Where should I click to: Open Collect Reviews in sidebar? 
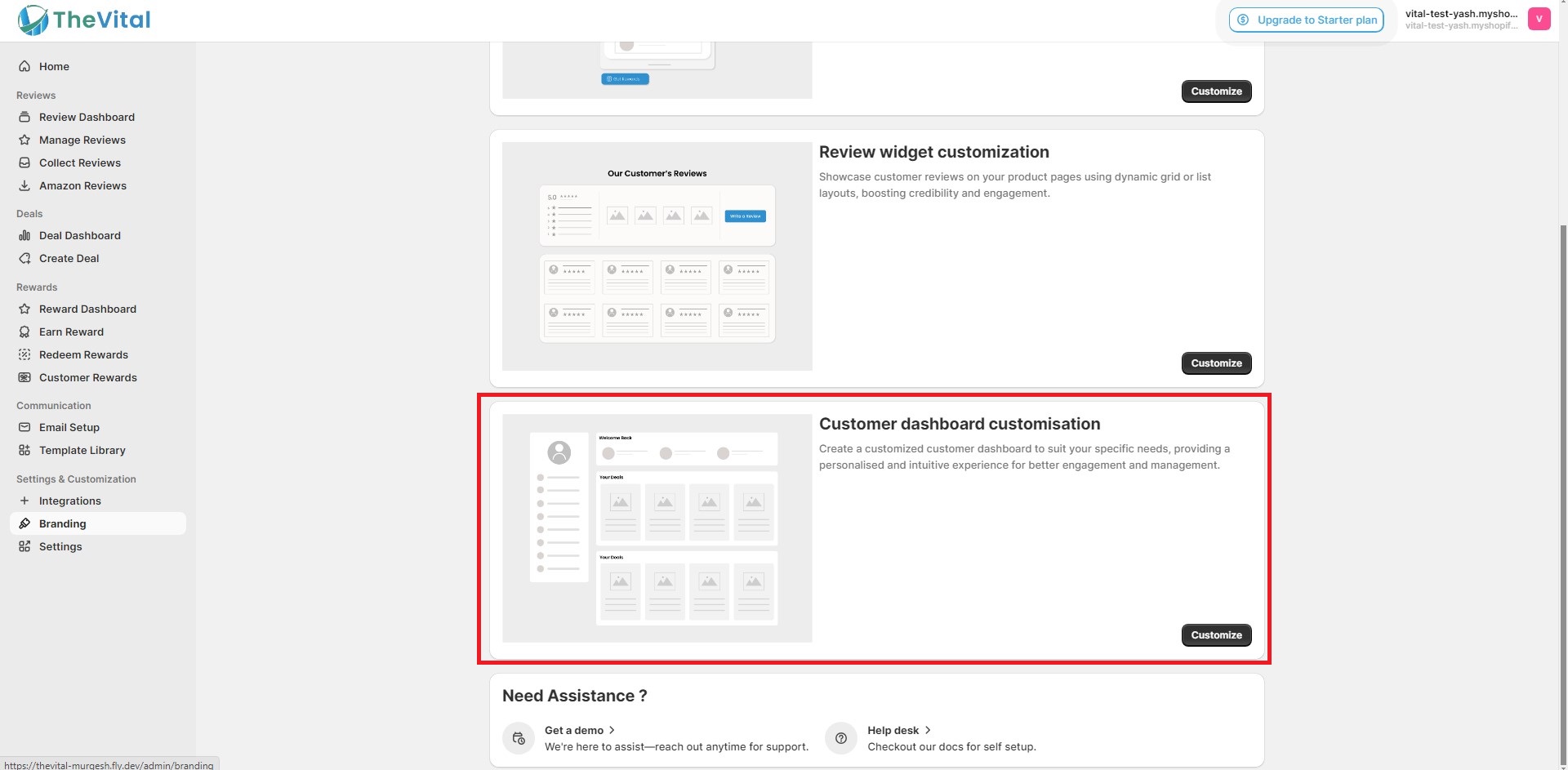(98, 162)
